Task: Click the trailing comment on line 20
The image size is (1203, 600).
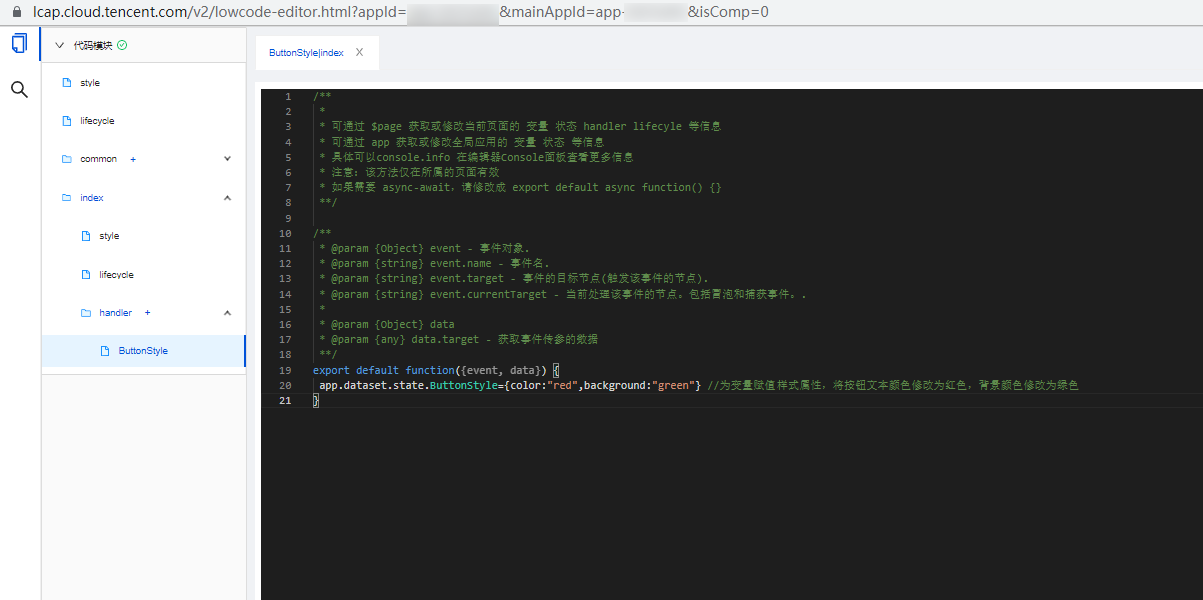Action: pos(893,385)
